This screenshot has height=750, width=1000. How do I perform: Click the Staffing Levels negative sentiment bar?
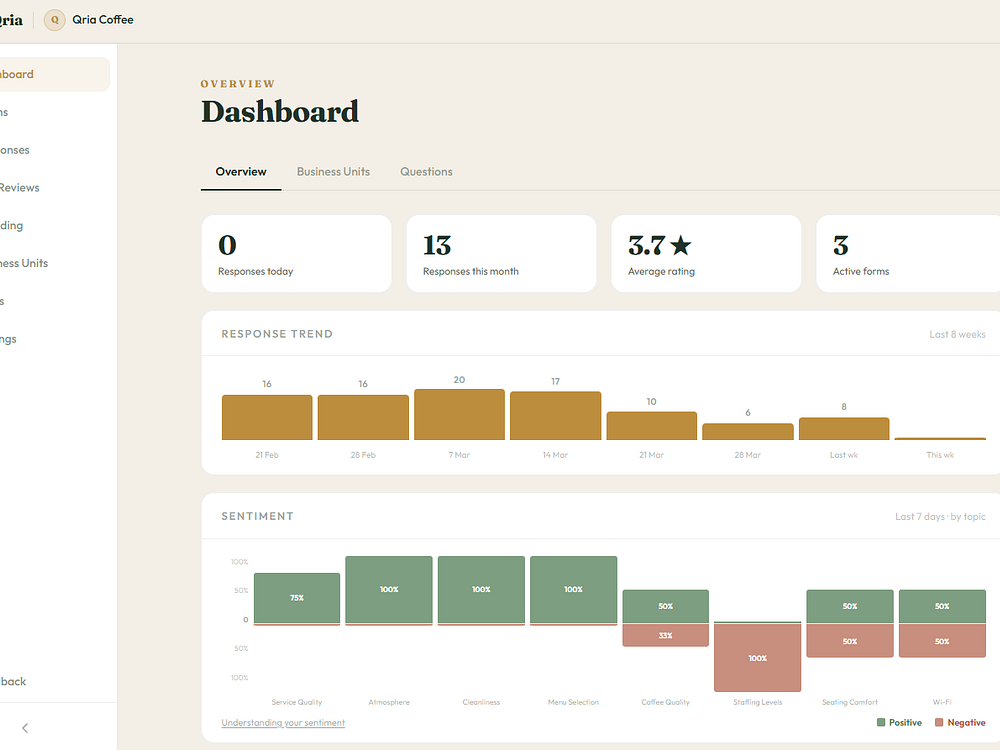click(x=758, y=658)
